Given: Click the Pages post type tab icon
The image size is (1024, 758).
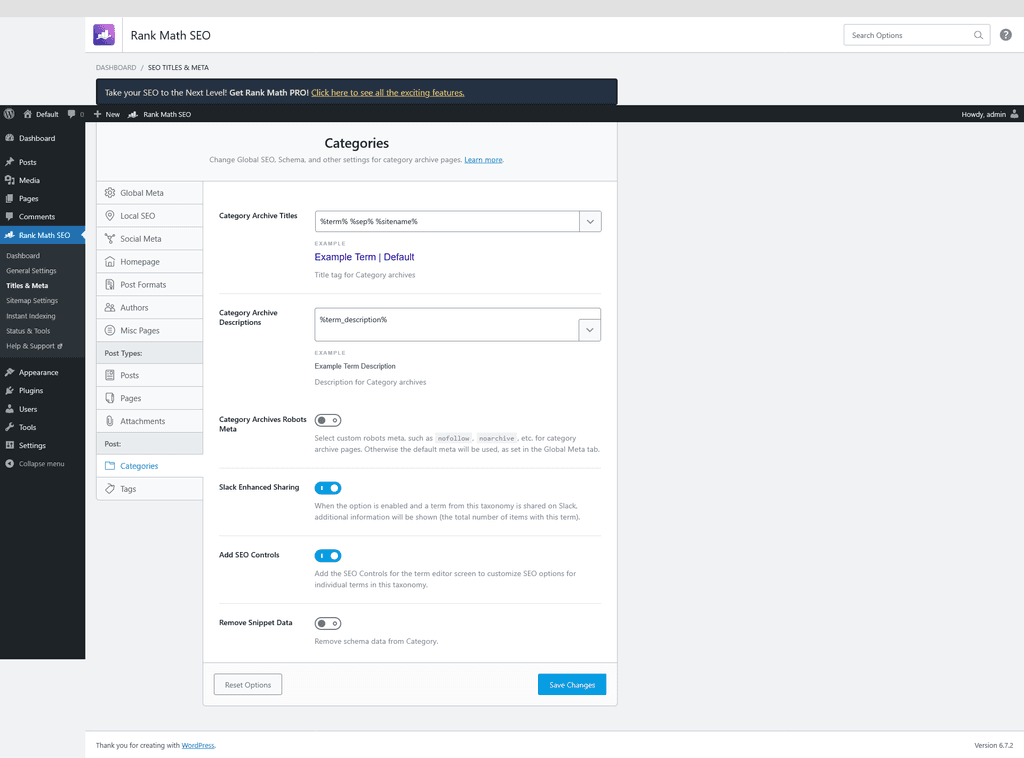Looking at the screenshot, I should (110, 398).
